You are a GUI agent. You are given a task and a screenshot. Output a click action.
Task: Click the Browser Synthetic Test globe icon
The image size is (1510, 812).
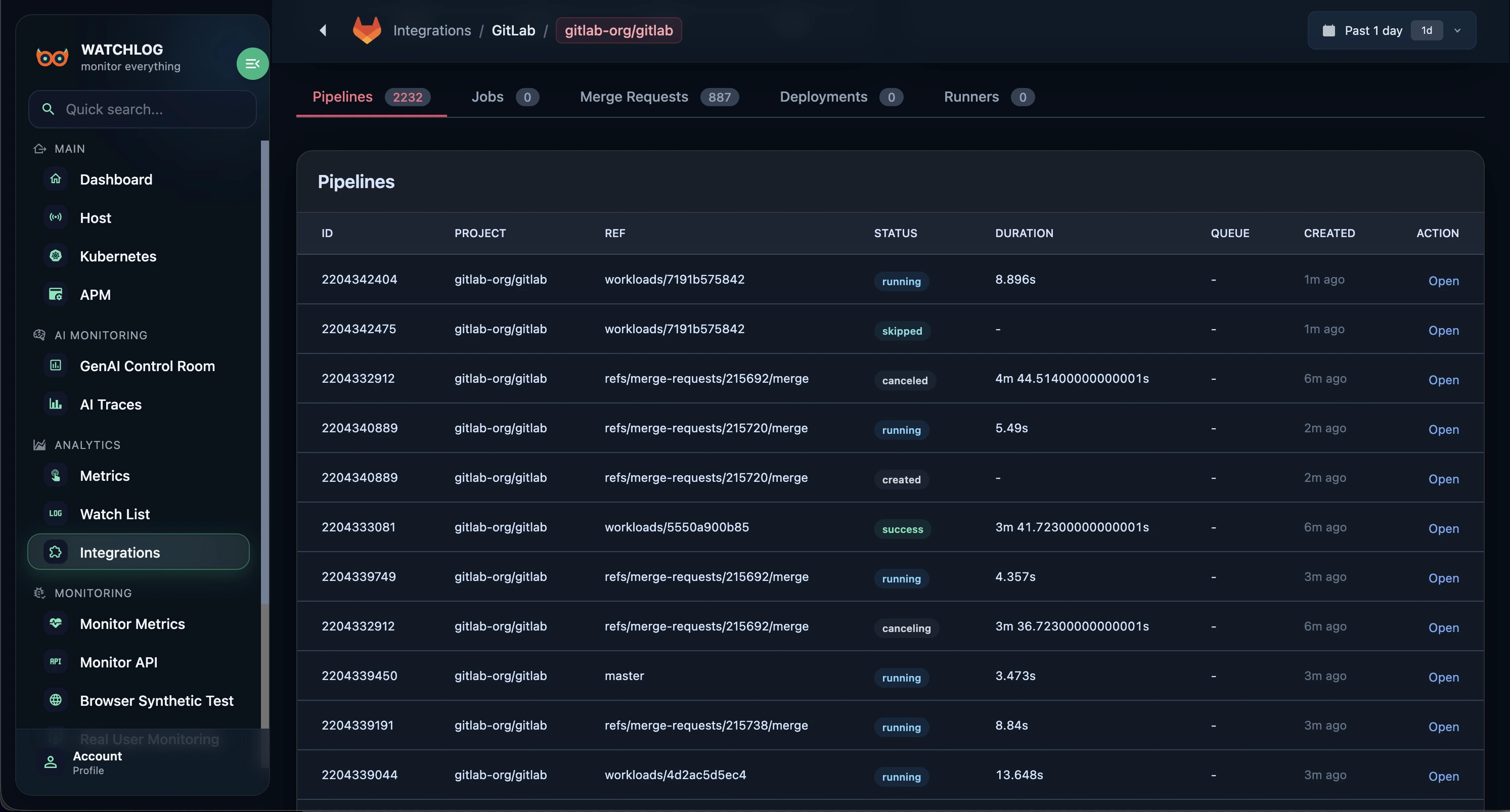coord(55,700)
